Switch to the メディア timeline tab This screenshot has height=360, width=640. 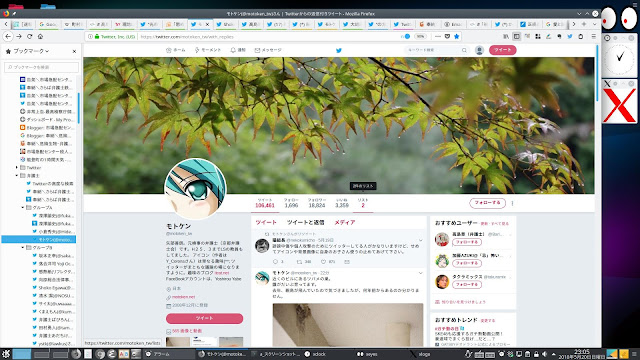click(x=345, y=222)
